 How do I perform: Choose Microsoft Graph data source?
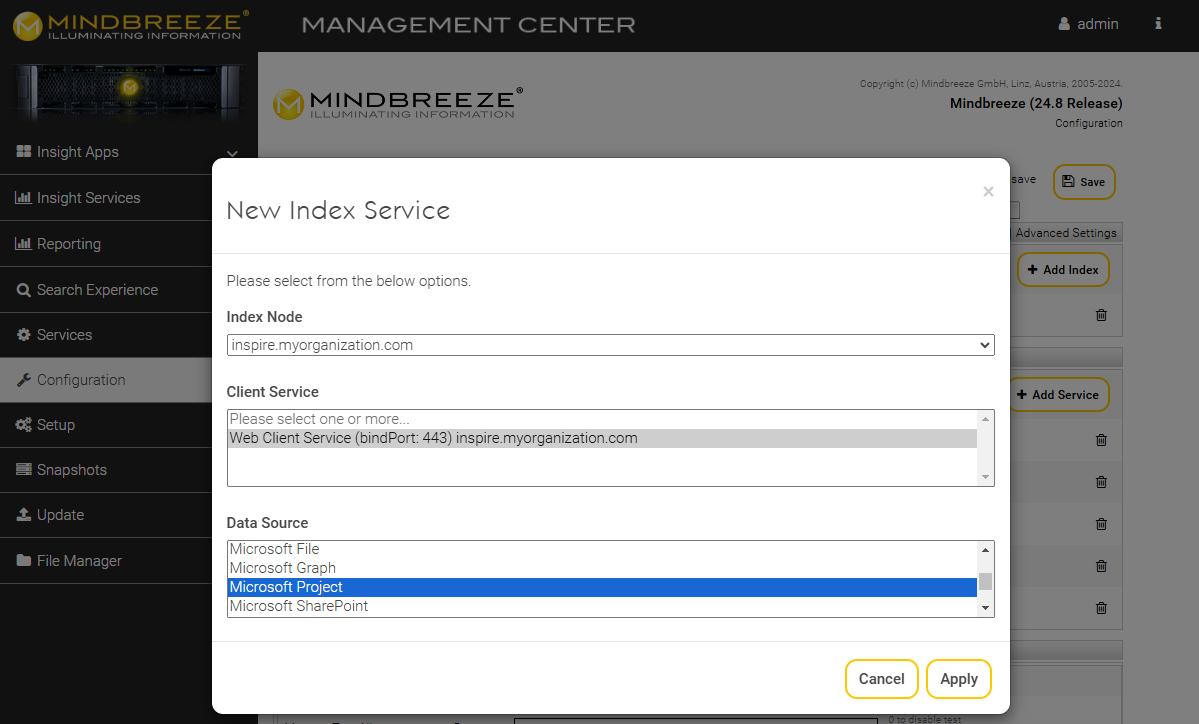tap(603, 568)
